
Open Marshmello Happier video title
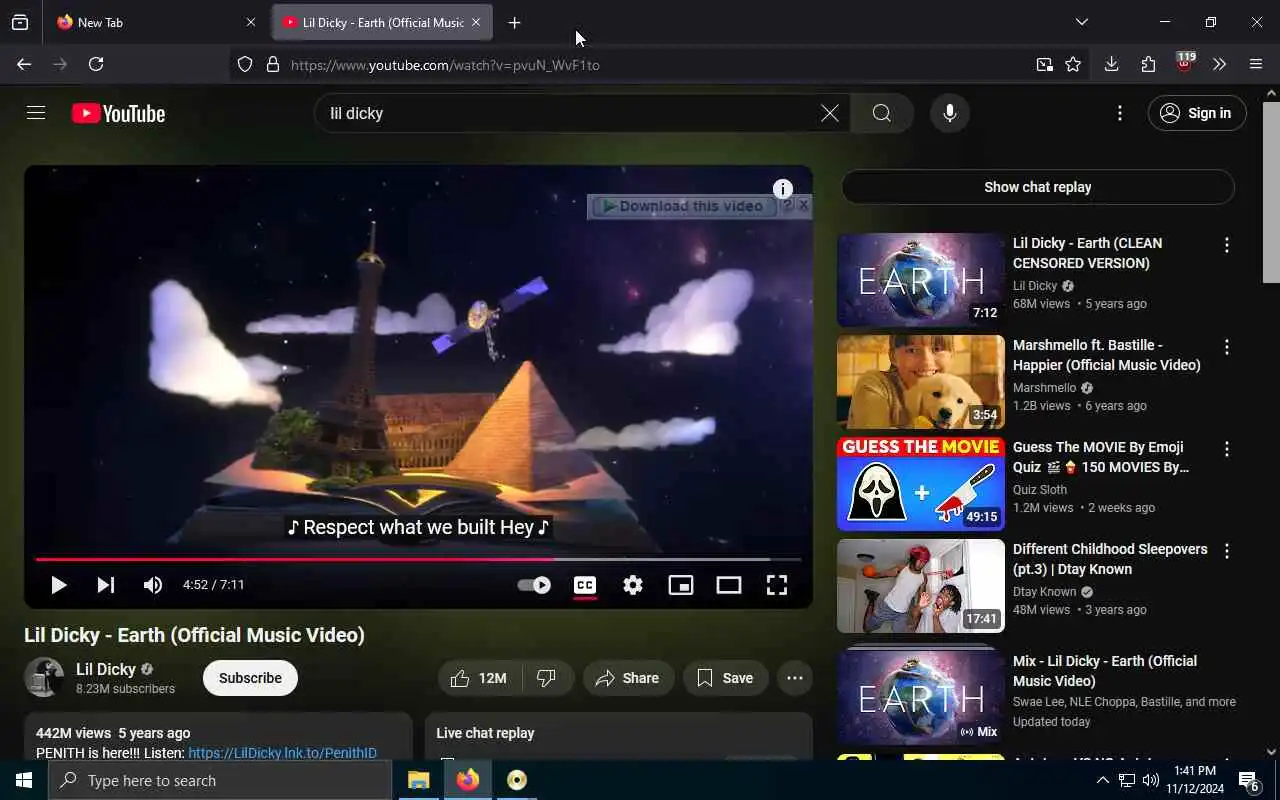coord(1107,355)
